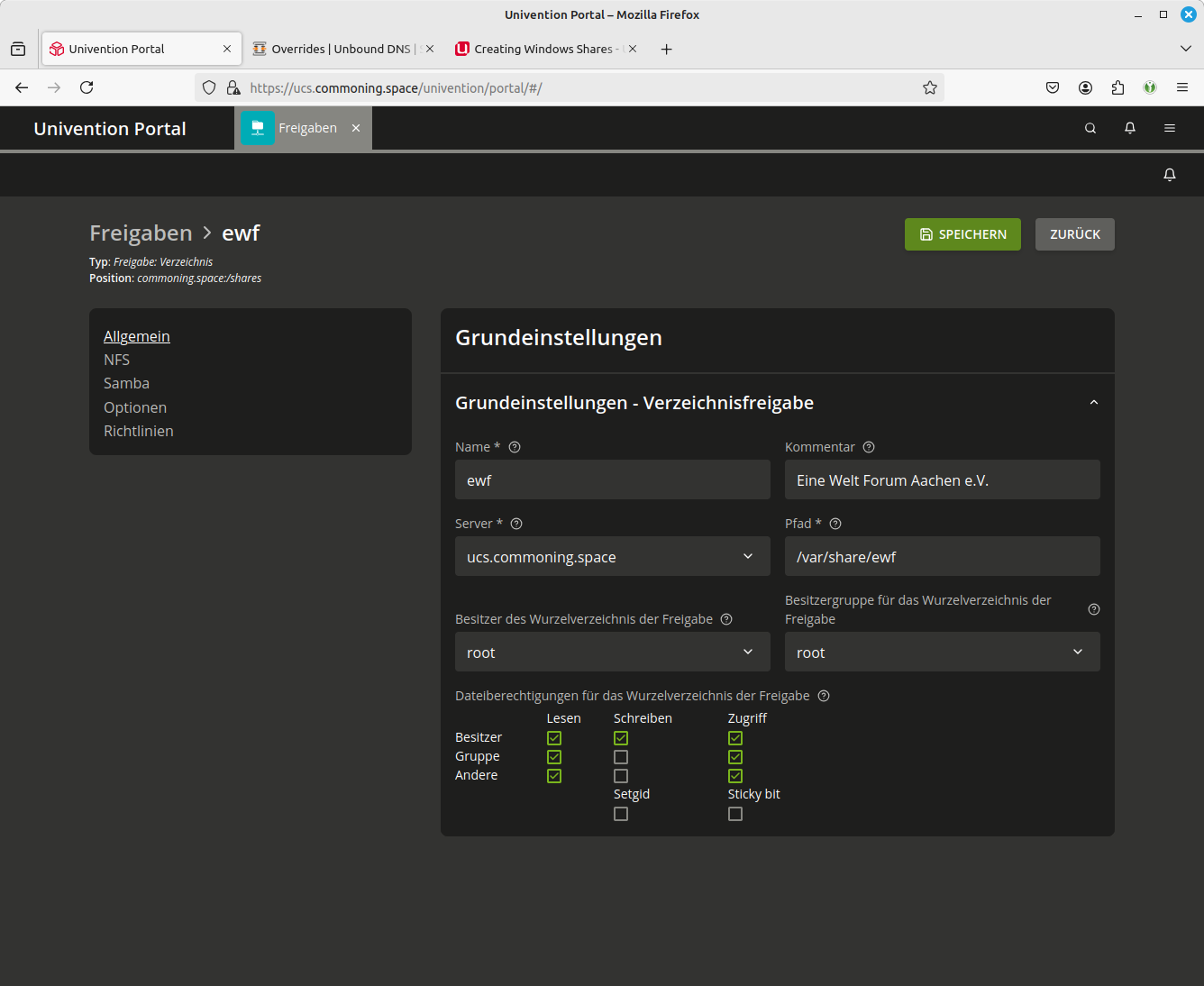
Task: Enable the Setgid checkbox
Action: [621, 814]
